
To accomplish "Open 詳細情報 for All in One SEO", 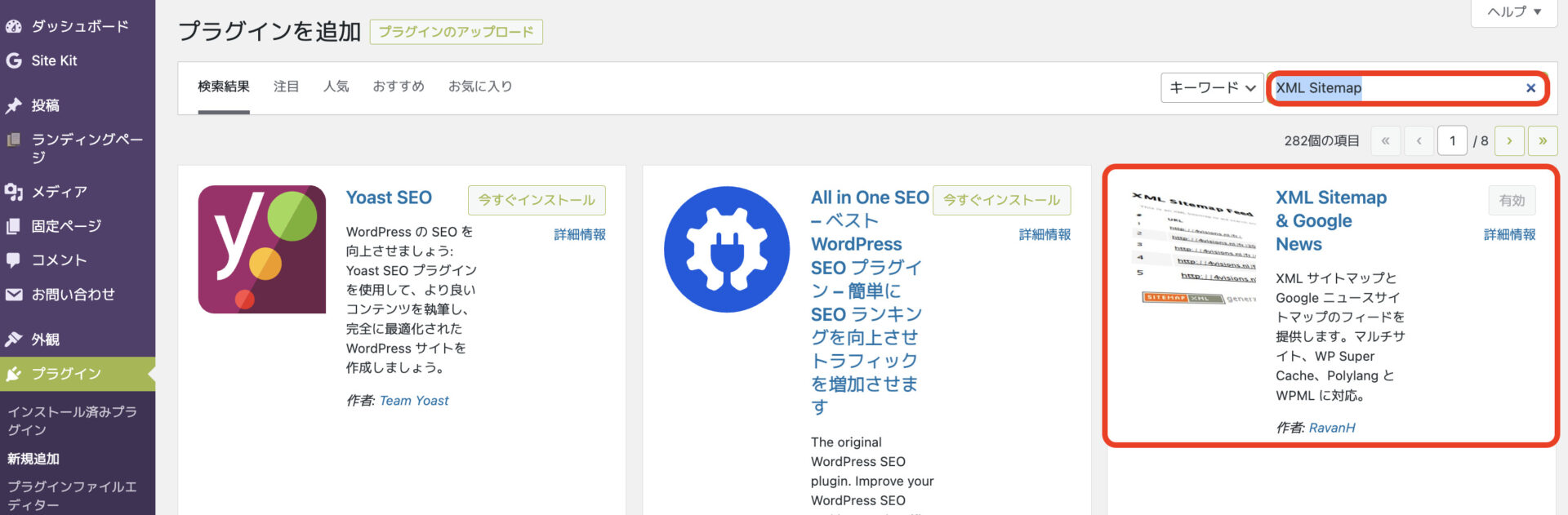I will 1045,235.
